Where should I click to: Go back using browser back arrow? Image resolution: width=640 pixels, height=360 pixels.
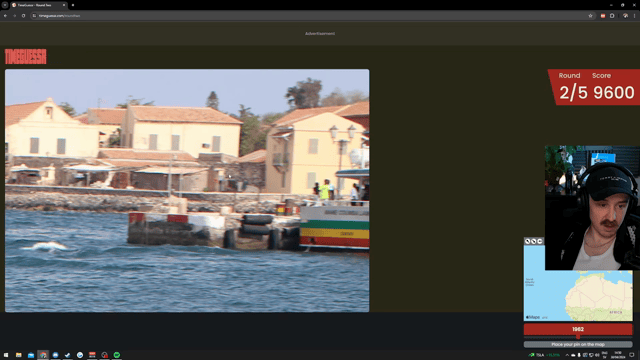[5, 16]
